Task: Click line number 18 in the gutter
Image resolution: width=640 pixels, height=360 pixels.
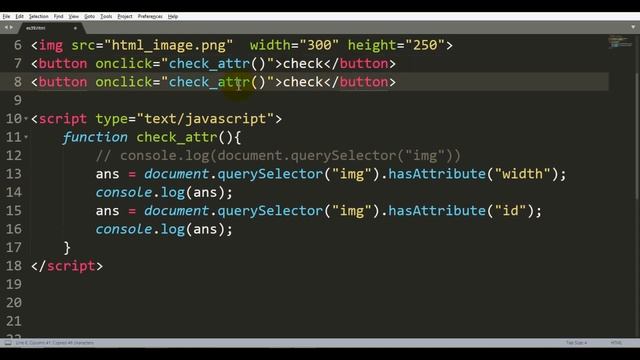Action: pyautogui.click(x=13, y=266)
